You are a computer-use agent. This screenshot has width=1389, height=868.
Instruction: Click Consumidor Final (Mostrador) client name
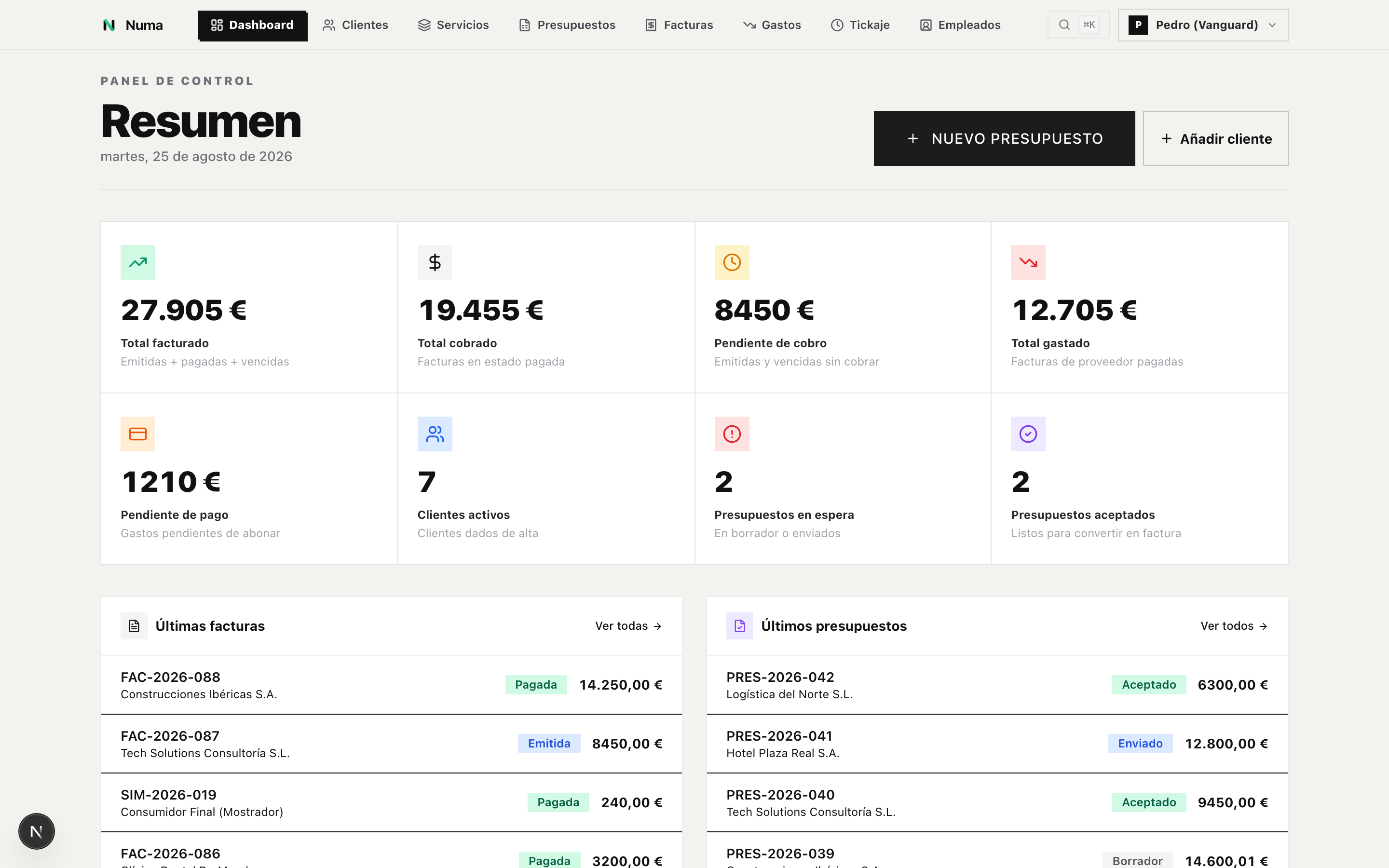pos(202,812)
